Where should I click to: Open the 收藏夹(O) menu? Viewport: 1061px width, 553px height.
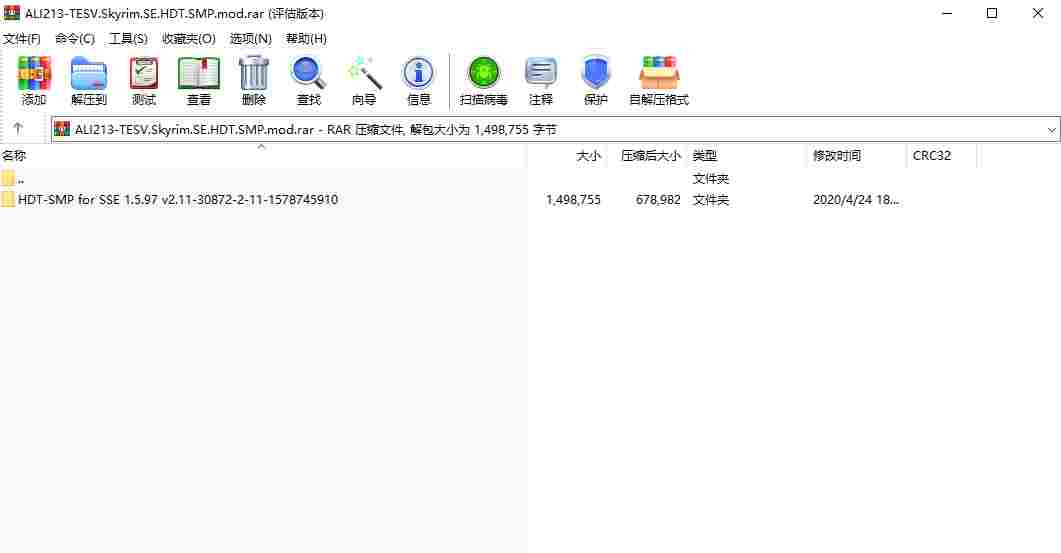pos(189,39)
